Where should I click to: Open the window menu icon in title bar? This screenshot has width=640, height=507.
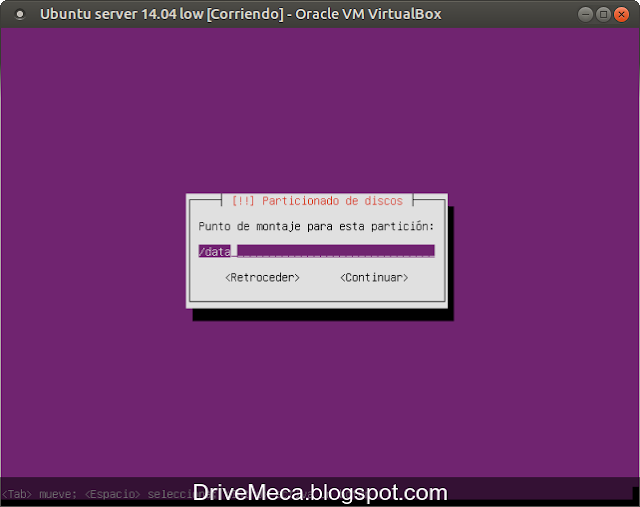[x=20, y=15]
